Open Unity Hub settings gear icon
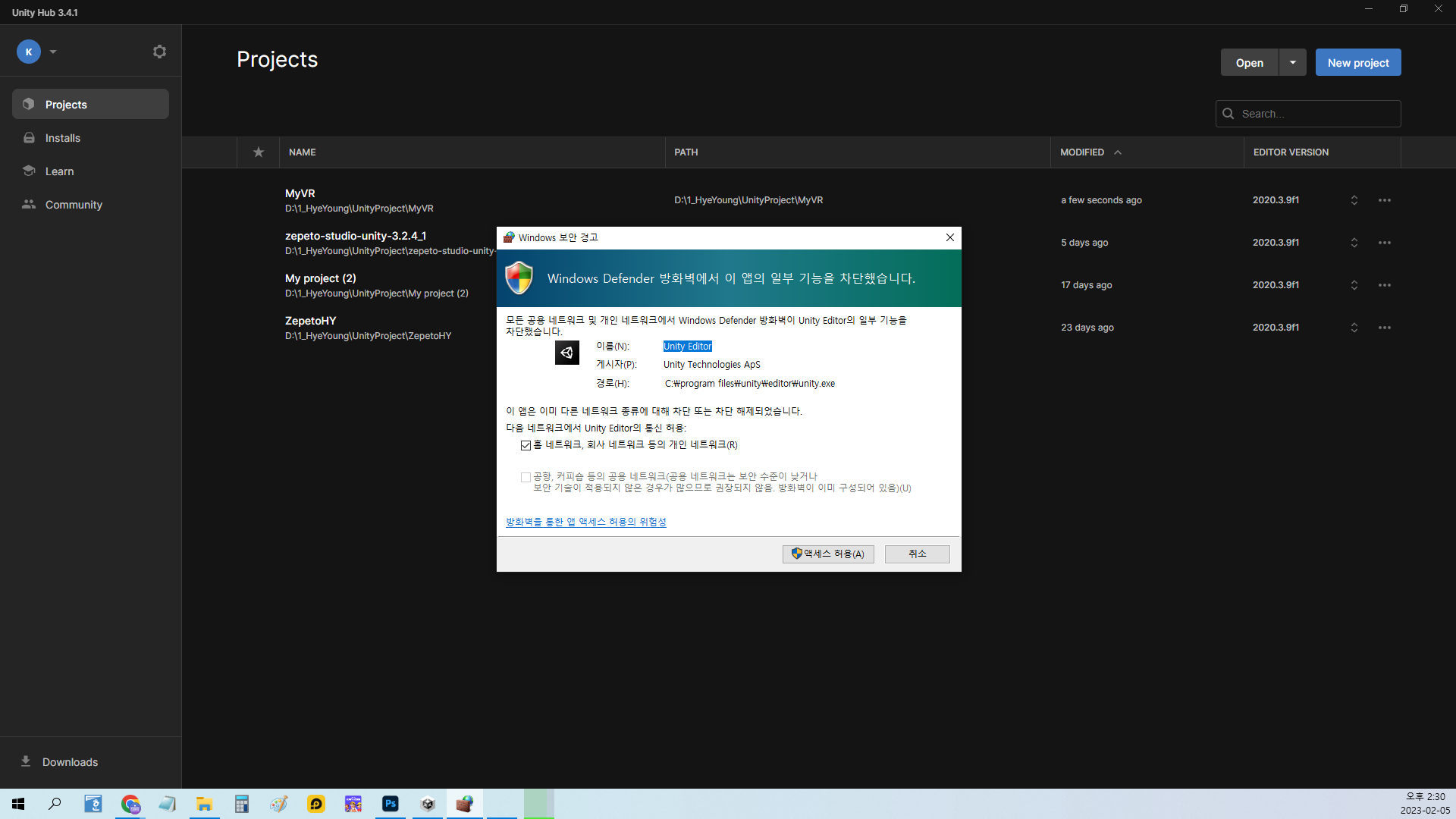This screenshot has width=1456, height=819. tap(159, 52)
